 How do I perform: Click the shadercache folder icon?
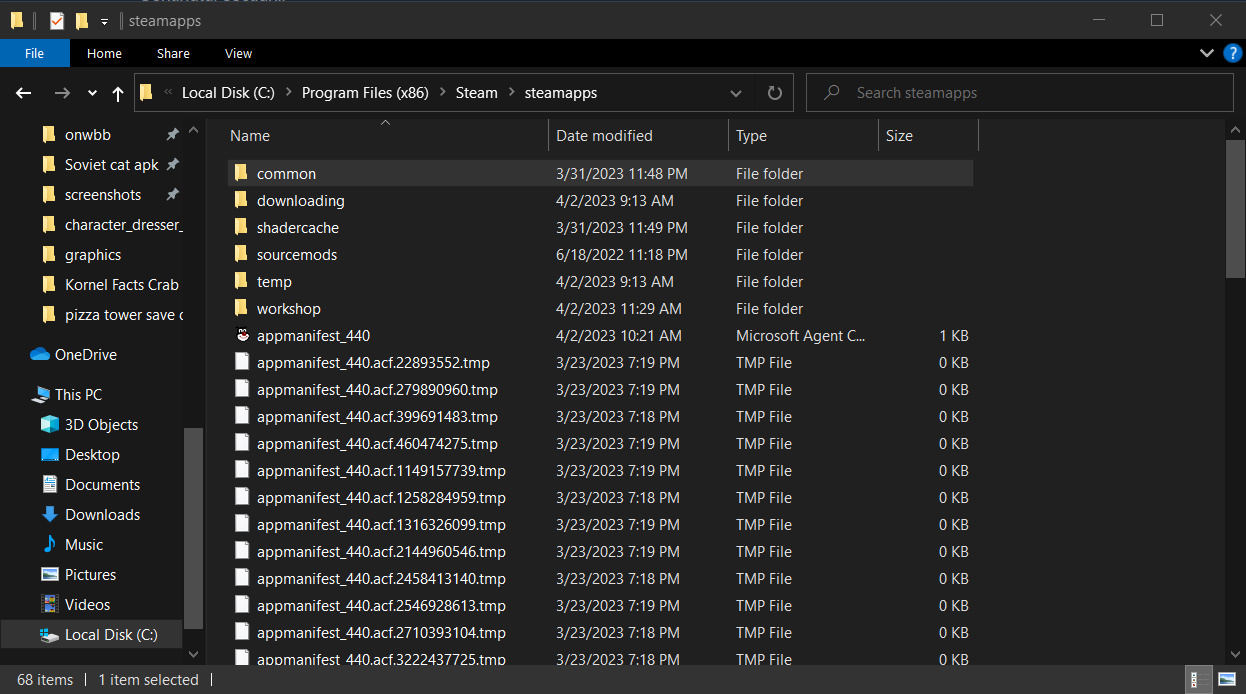241,227
